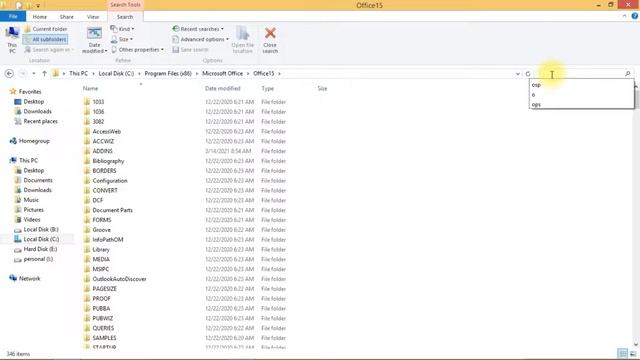Select the Search ribbon tab
The width and height of the screenshot is (640, 360).
125,17
